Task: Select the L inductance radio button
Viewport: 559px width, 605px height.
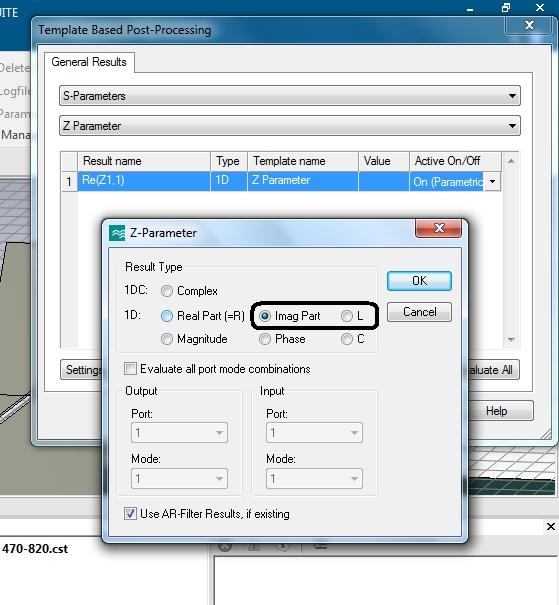Action: click(347, 316)
